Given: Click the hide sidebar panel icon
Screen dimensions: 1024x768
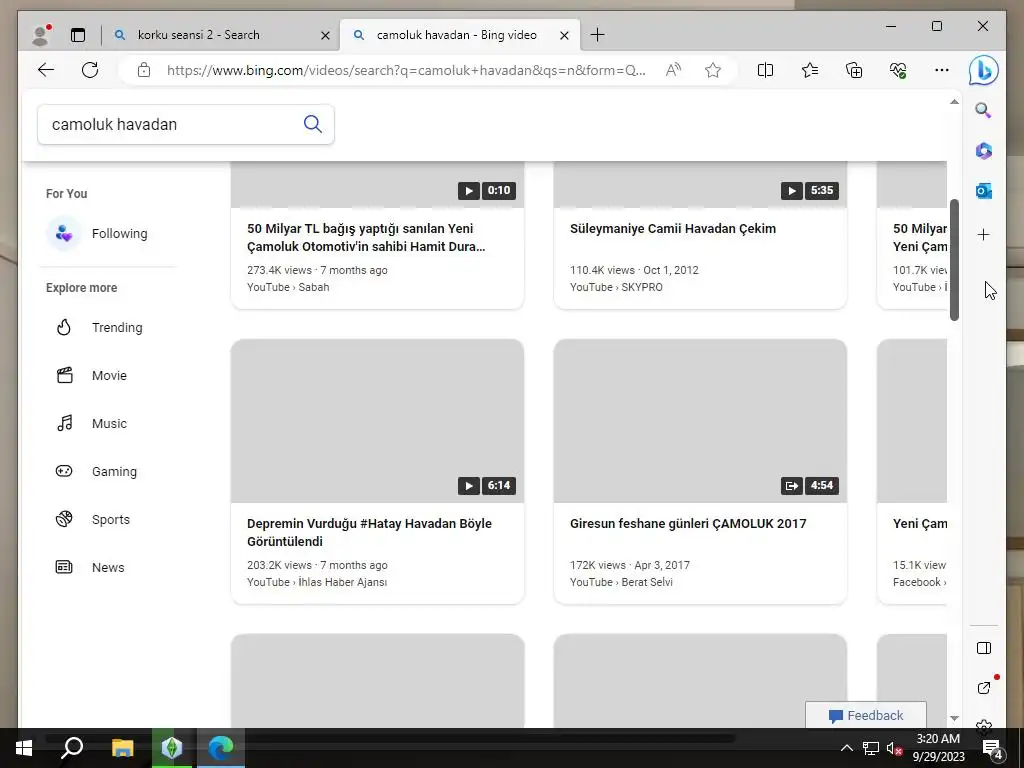Looking at the screenshot, I should click(x=984, y=648).
